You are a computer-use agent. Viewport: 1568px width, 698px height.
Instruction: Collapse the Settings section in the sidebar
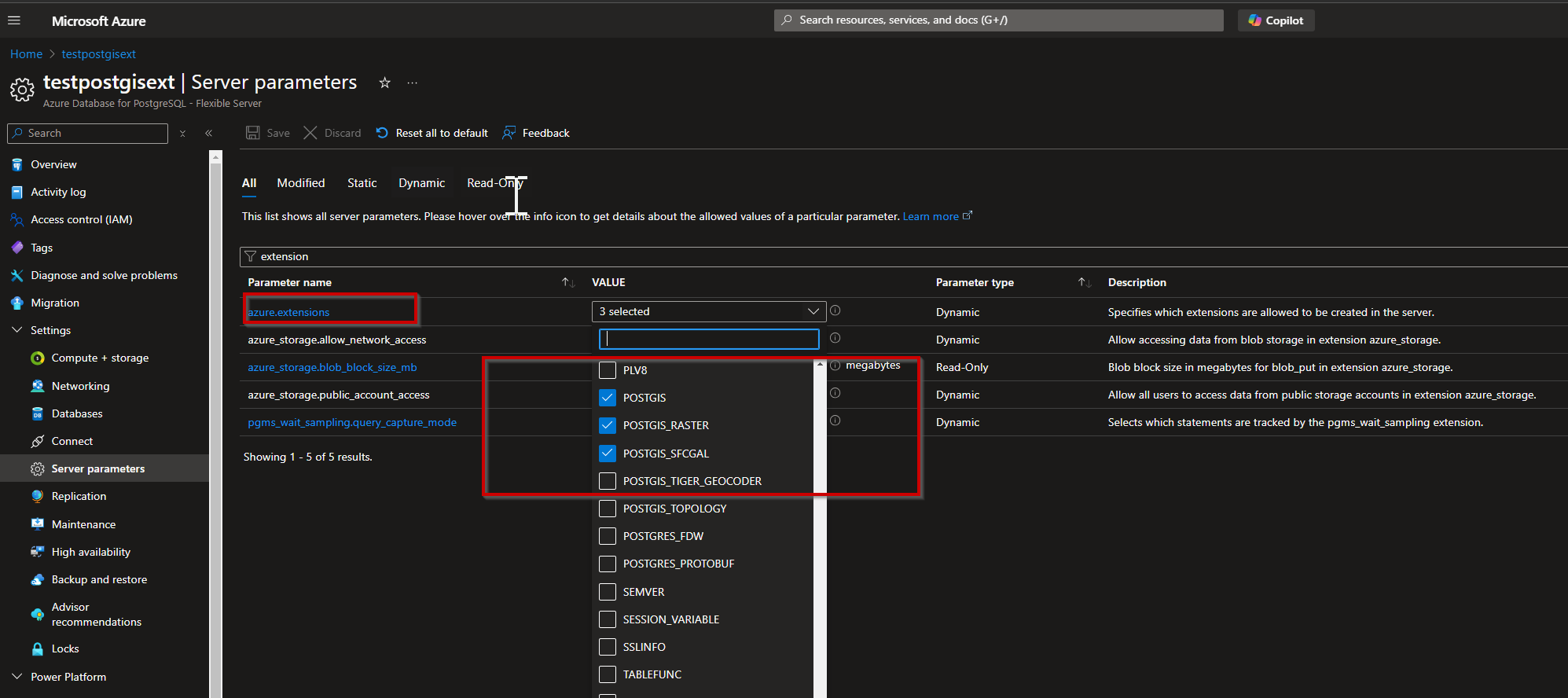coord(17,330)
